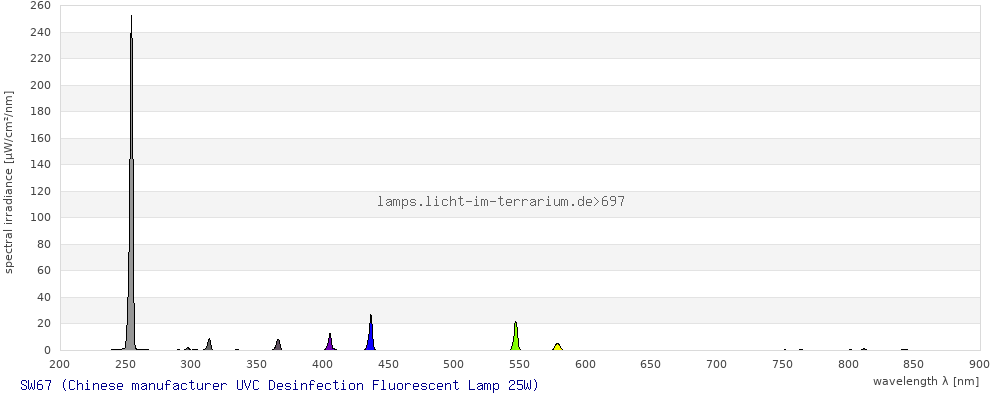Viewport: 1000px width, 400px height.
Task: Click the yellow peak near 578 nm
Action: pyautogui.click(x=557, y=346)
